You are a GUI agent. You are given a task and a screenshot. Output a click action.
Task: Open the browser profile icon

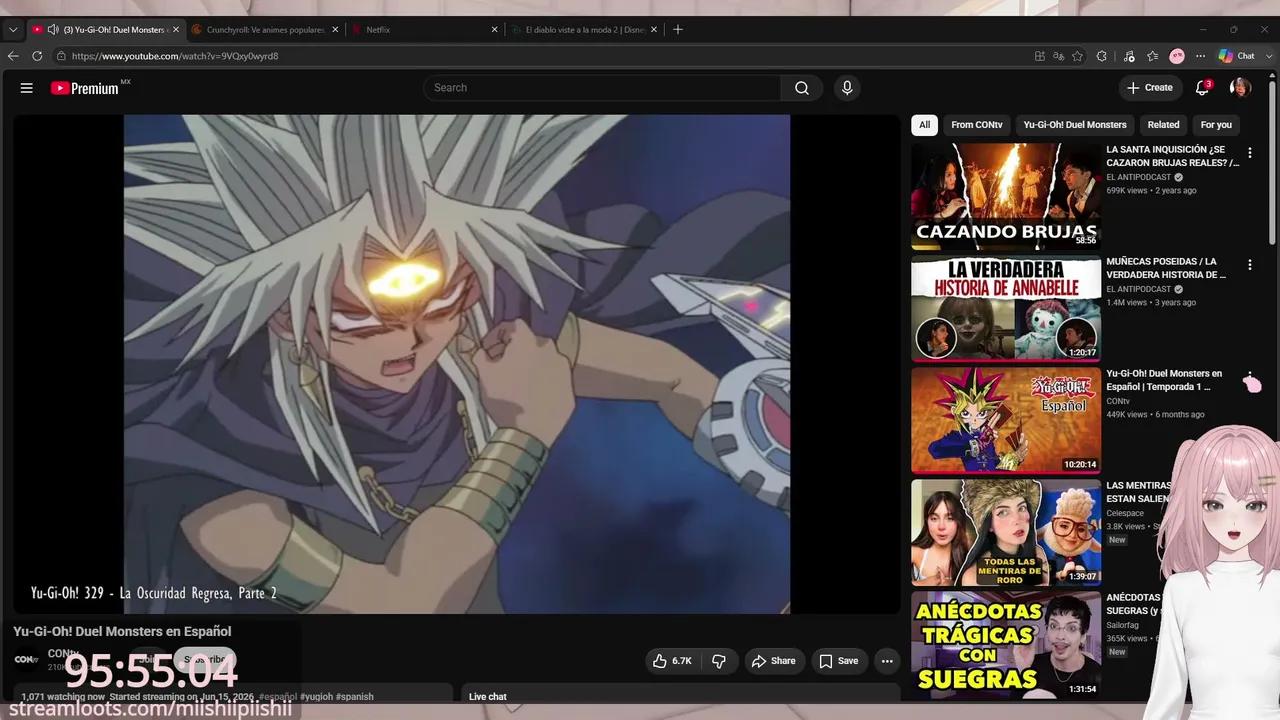point(1177,56)
